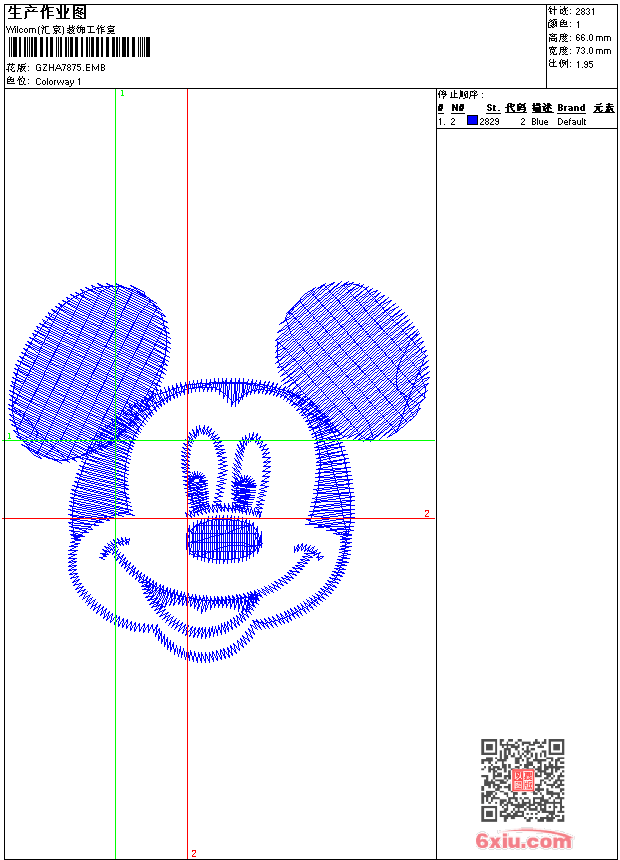The width and height of the screenshot is (620, 860).
Task: Click Mickey's nose in the design
Action: 224,538
